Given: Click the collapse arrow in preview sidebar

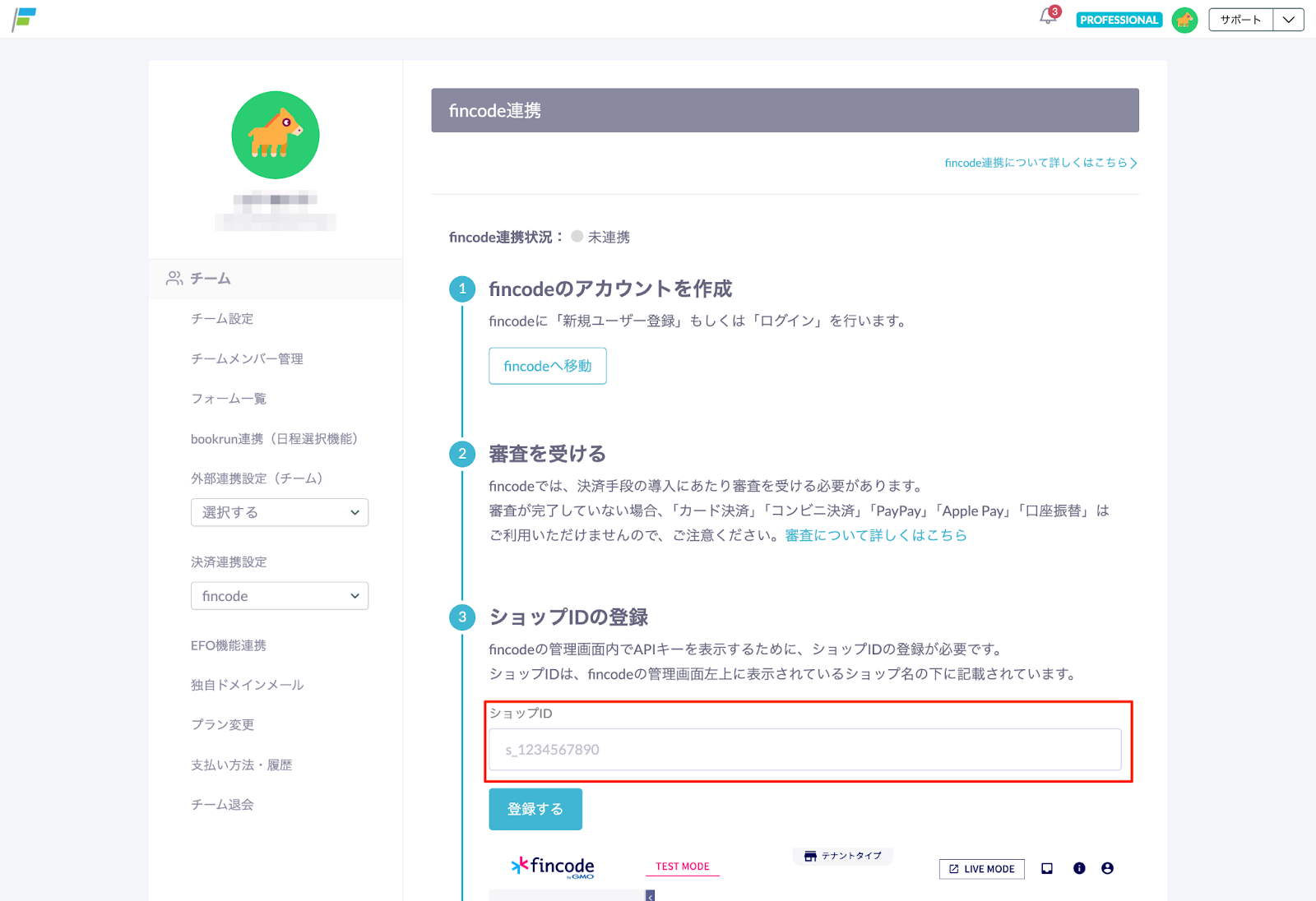Looking at the screenshot, I should (x=650, y=896).
